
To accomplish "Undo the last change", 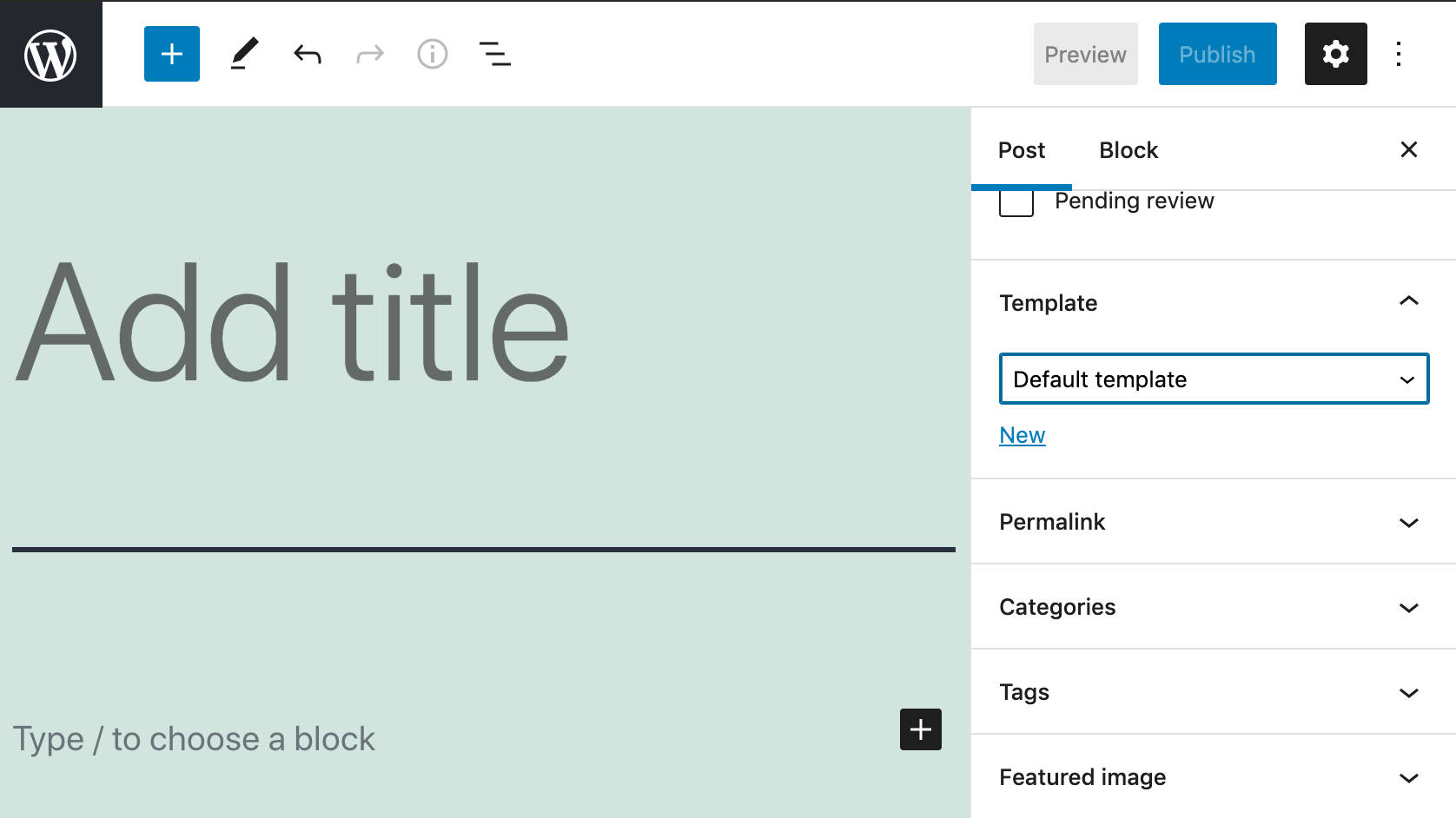I will click(308, 53).
